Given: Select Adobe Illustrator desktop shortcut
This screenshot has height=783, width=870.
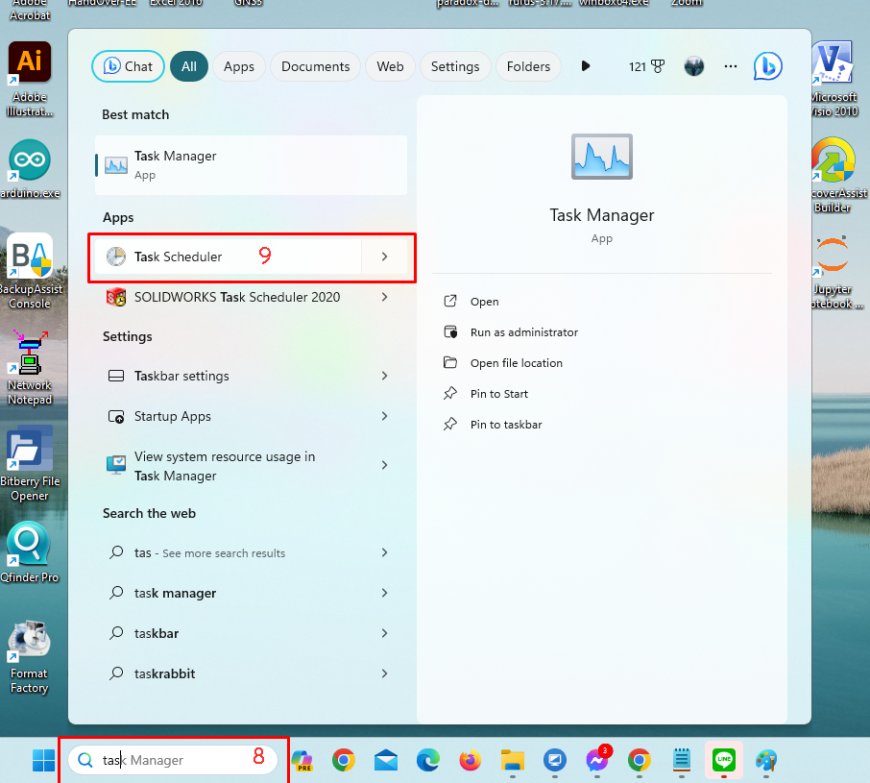Looking at the screenshot, I should point(30,79).
